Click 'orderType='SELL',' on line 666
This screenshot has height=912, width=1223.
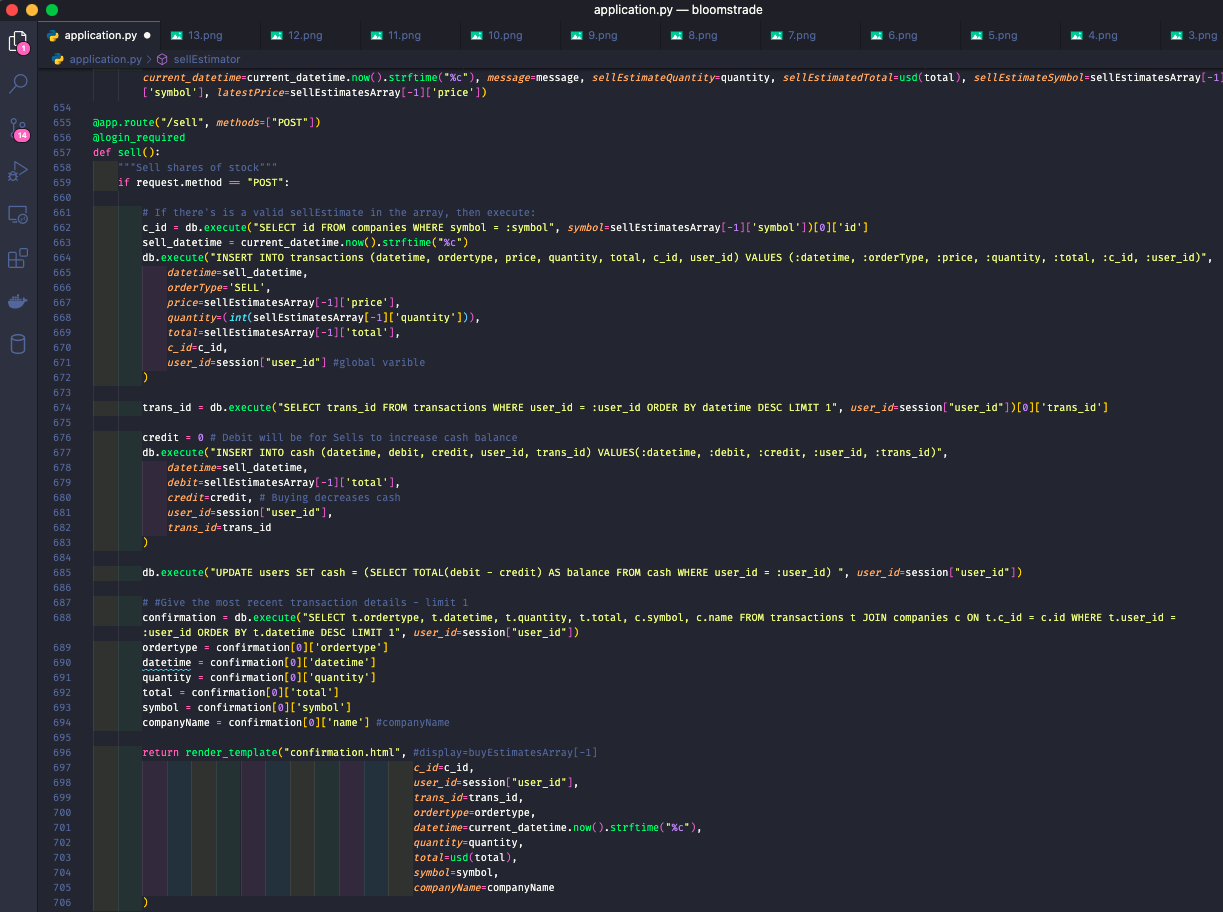(x=220, y=287)
